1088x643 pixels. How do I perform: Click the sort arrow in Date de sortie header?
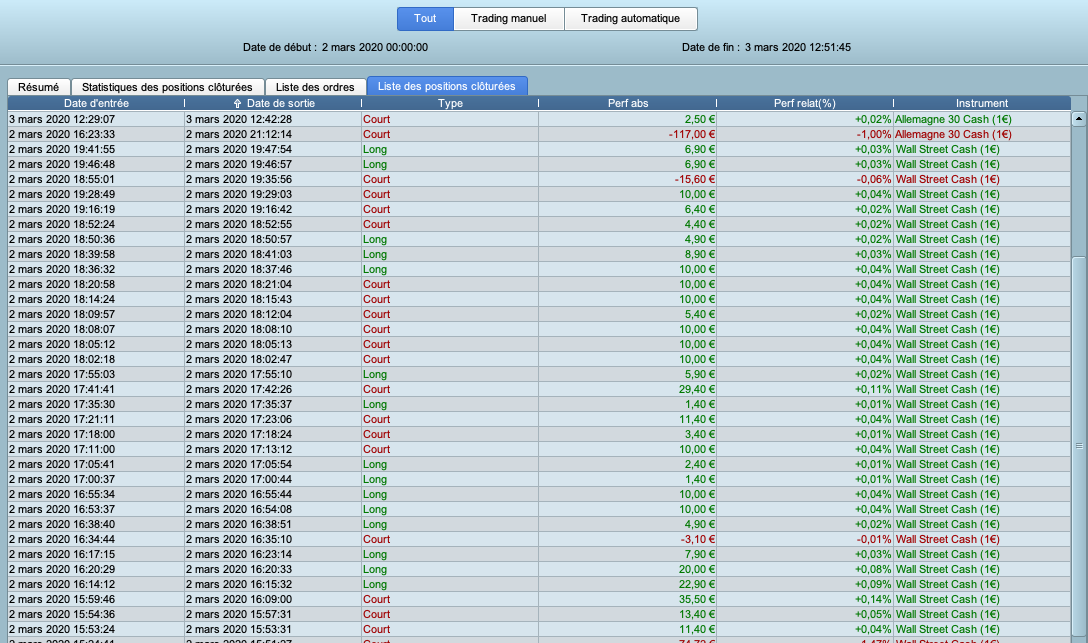click(x=237, y=103)
